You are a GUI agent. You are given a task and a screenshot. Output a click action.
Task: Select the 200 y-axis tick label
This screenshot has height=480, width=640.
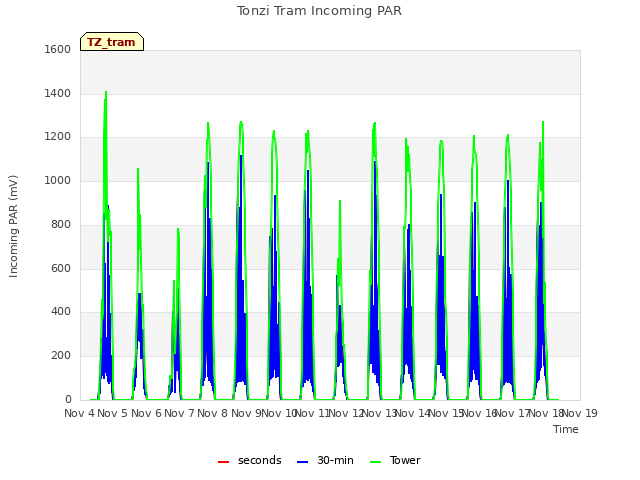(x=61, y=356)
